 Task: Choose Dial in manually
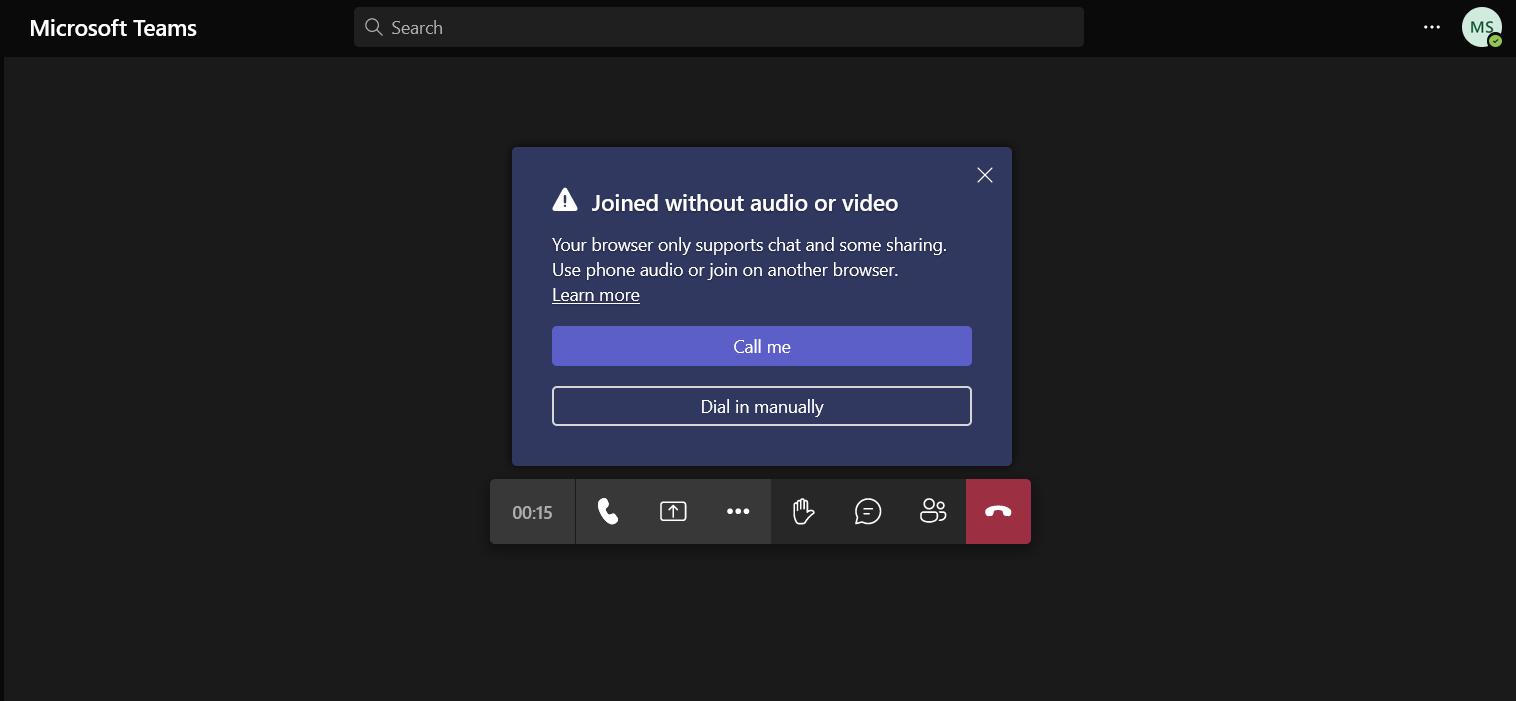coord(762,406)
